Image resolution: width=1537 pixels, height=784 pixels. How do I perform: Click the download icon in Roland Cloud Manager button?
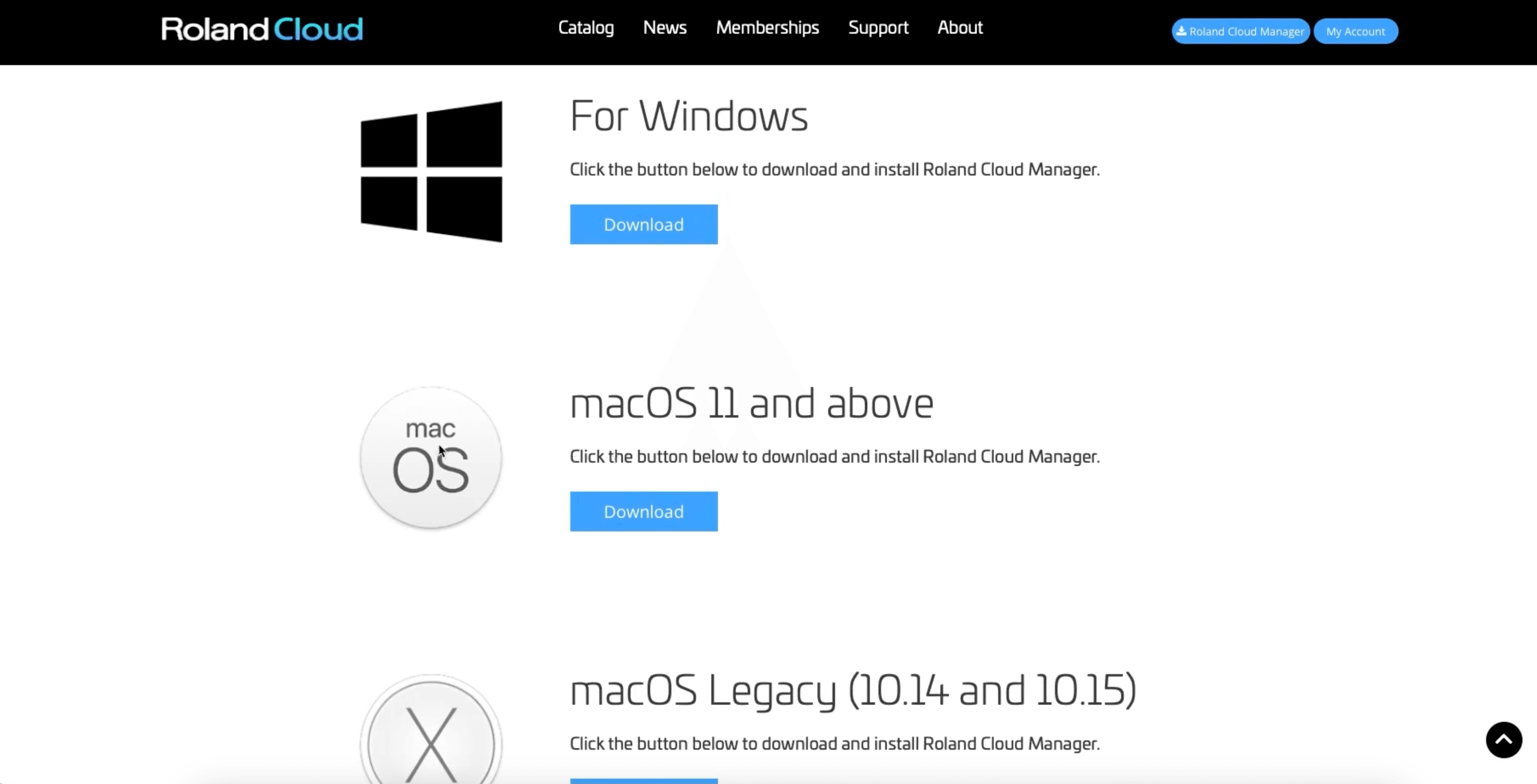pyautogui.click(x=1181, y=31)
